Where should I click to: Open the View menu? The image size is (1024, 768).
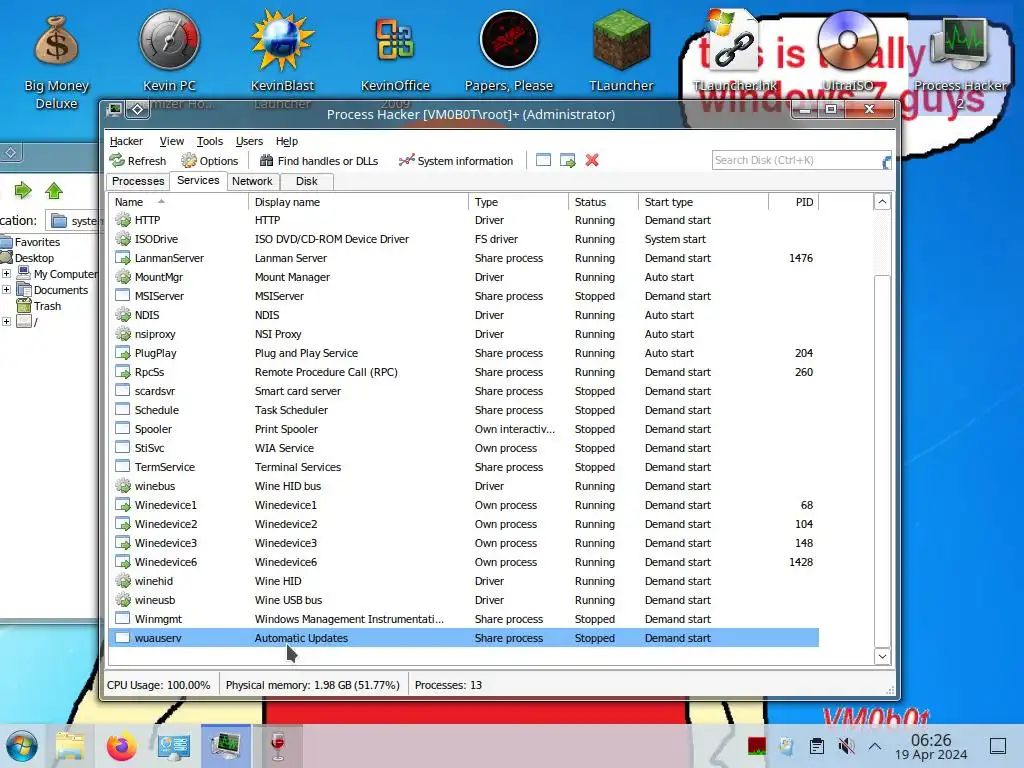[172, 141]
